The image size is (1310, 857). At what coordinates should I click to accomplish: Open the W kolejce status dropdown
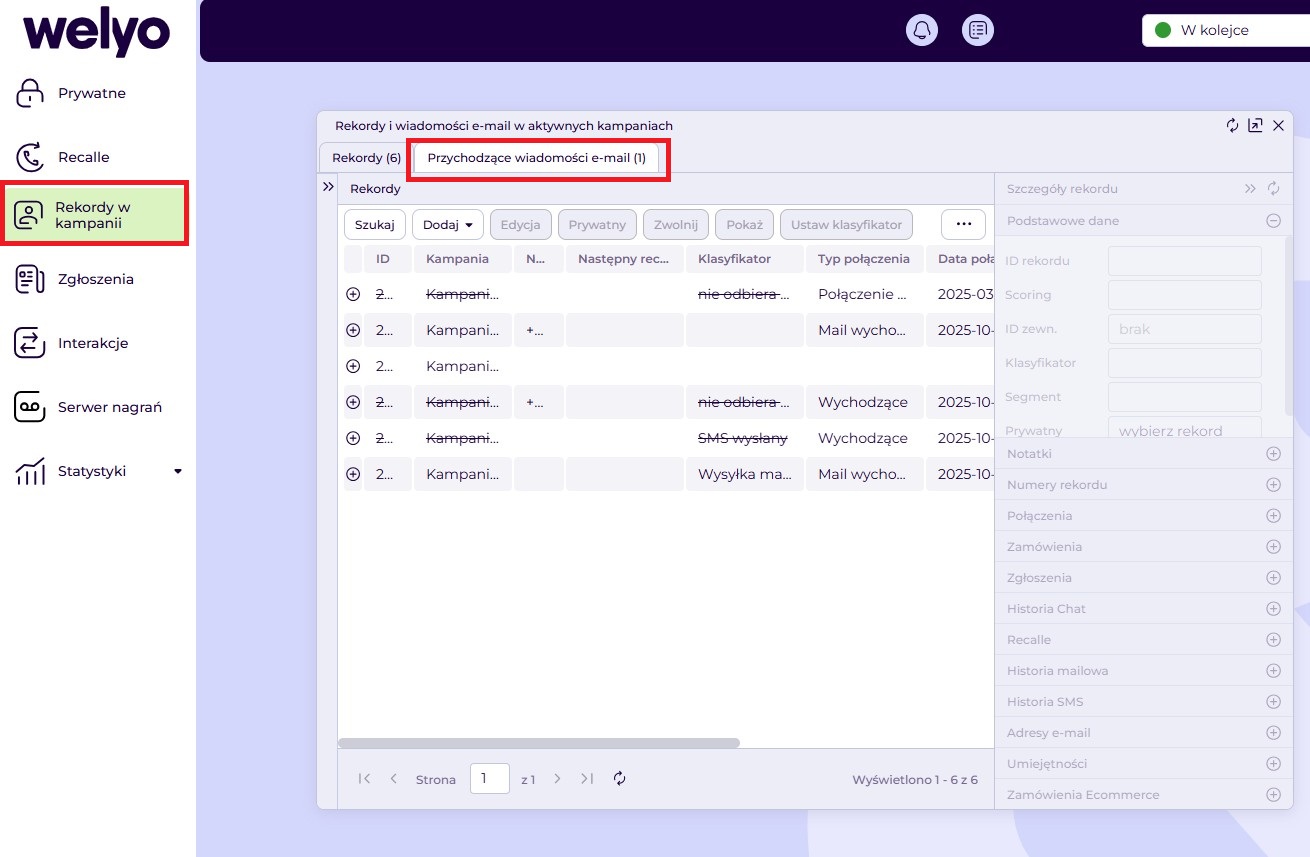[x=1226, y=30]
